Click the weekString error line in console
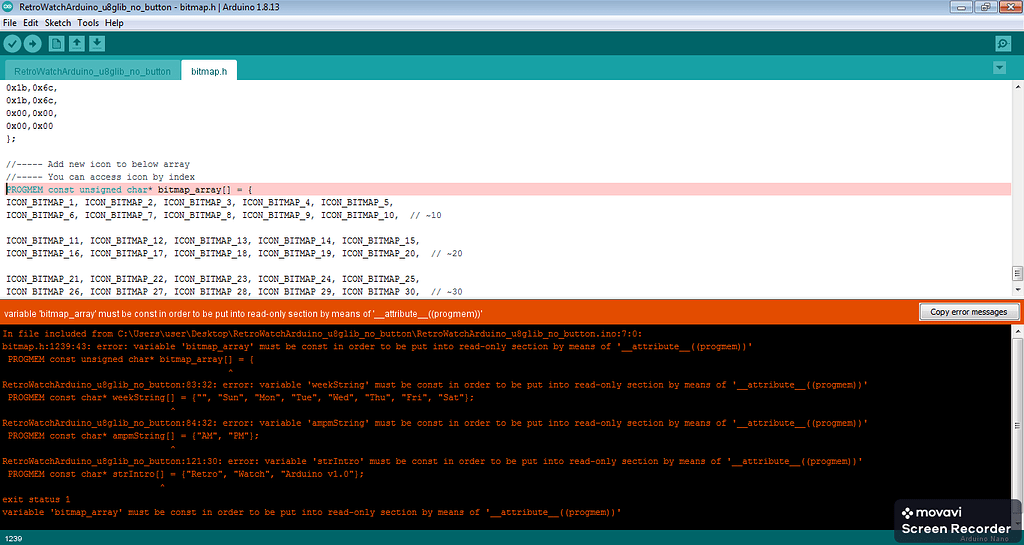This screenshot has height=545, width=1024. 435,384
